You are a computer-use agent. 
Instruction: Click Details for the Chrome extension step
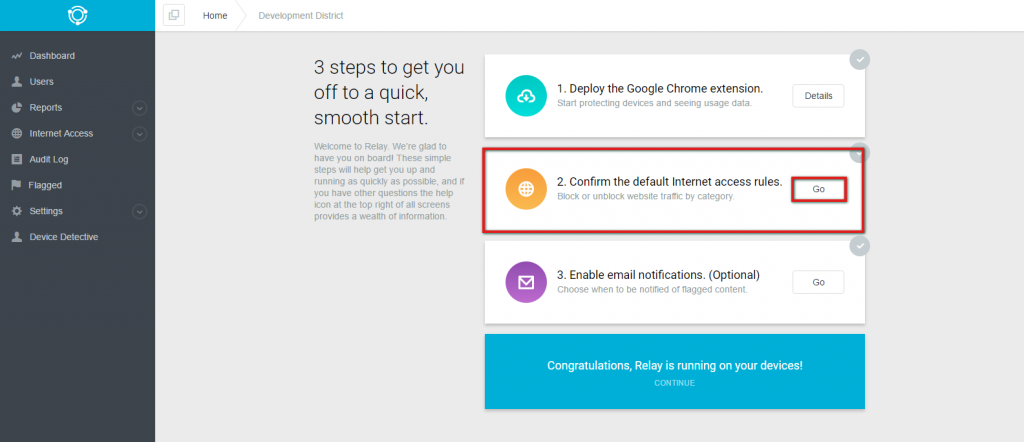coord(818,96)
